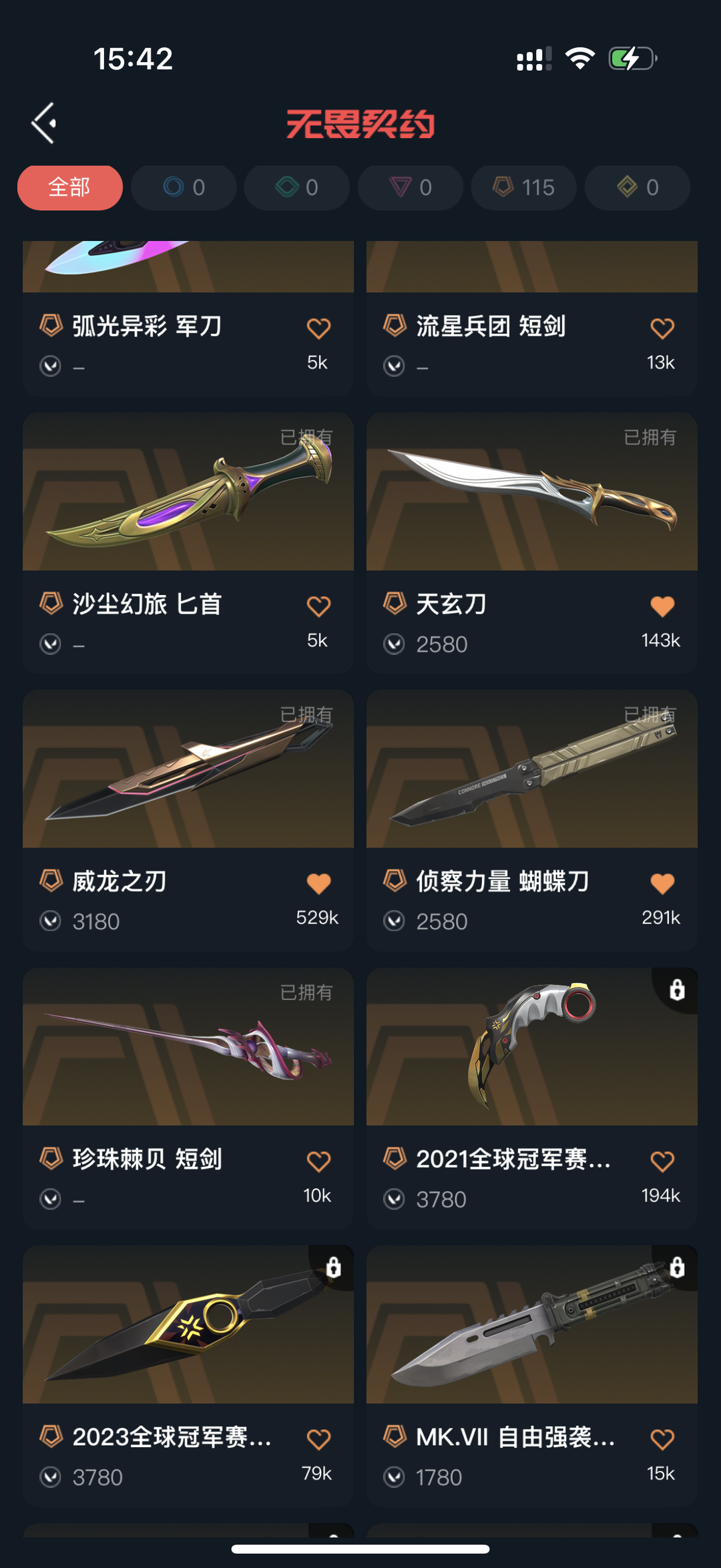Select the purple triangle tier filter
The width and height of the screenshot is (721, 1568).
click(411, 188)
